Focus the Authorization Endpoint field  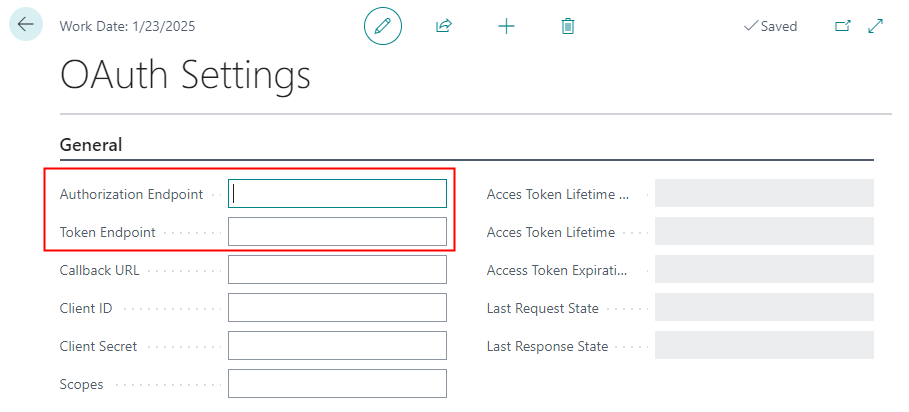coord(337,194)
